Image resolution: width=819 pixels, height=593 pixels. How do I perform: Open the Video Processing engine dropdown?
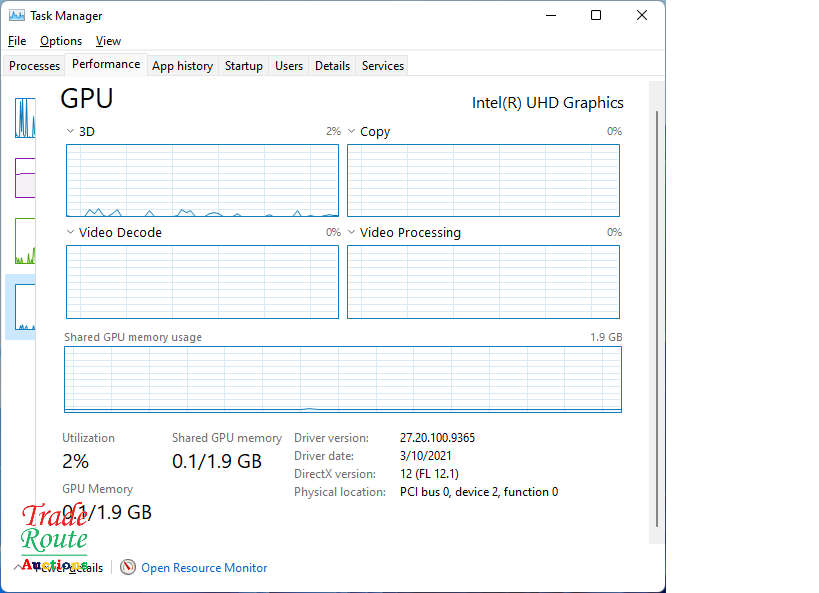[352, 232]
